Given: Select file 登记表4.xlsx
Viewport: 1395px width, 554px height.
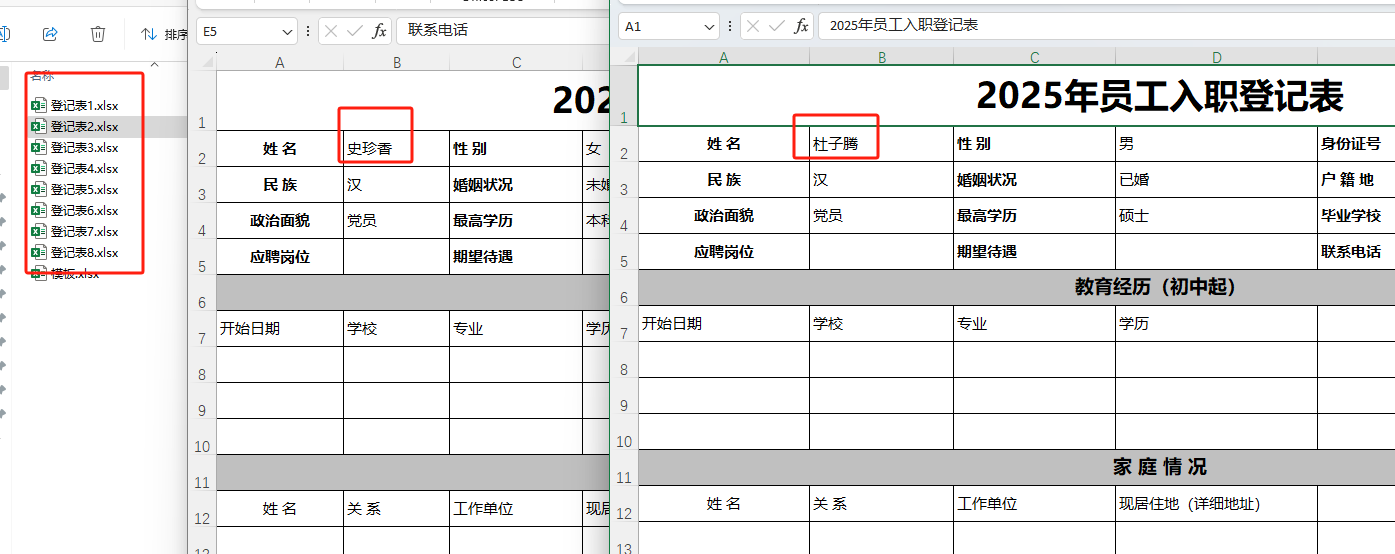Looking at the screenshot, I should coord(84,168).
